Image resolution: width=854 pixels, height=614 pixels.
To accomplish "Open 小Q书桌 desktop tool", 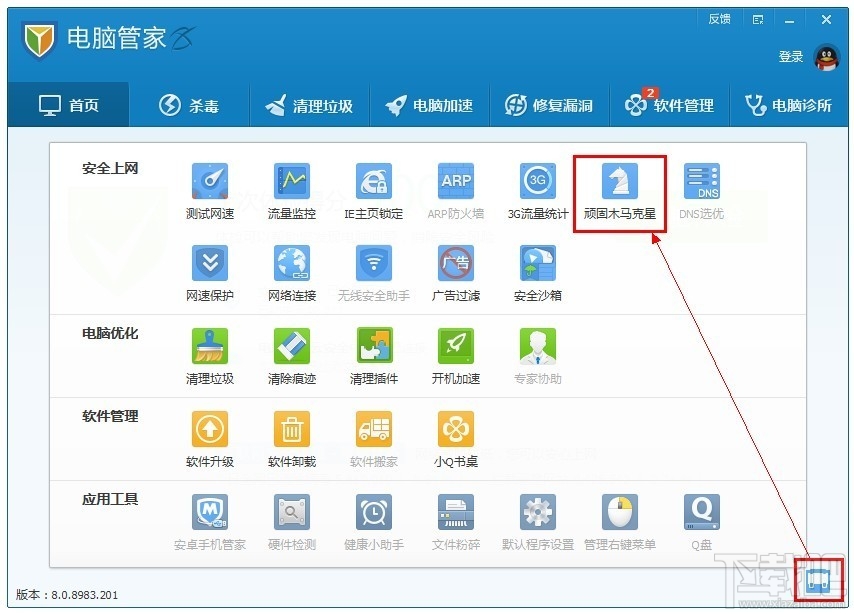I will (456, 439).
